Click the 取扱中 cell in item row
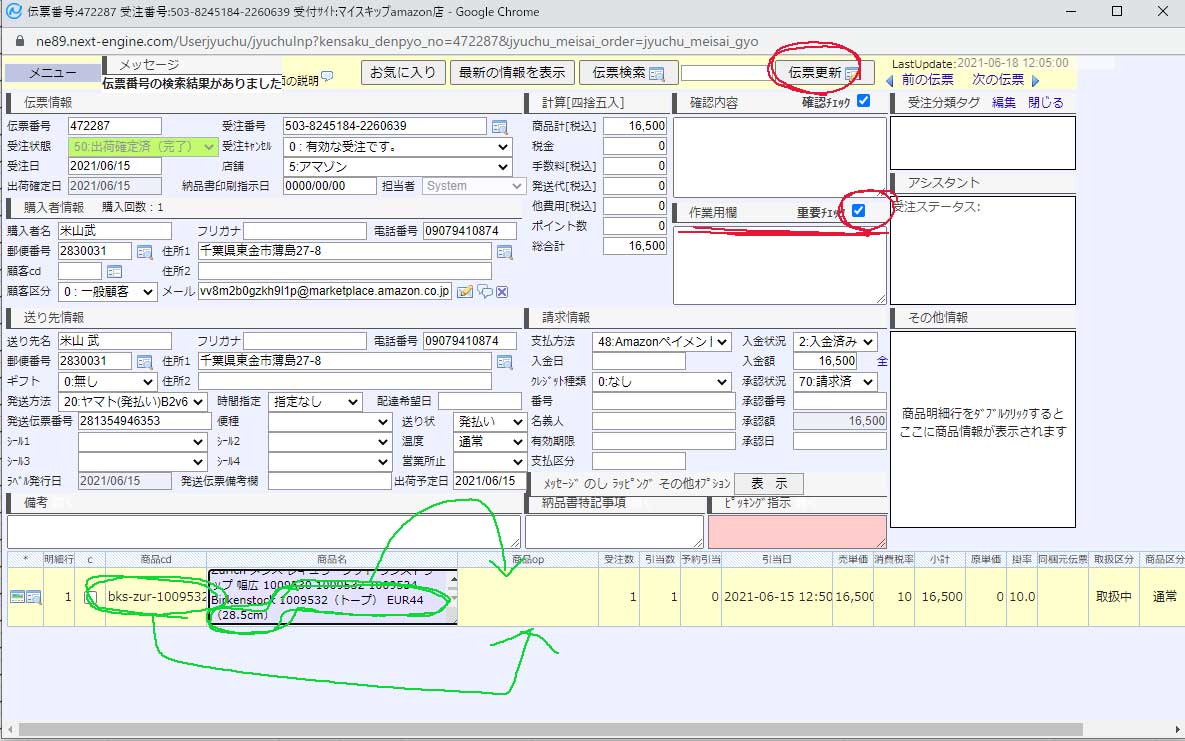Viewport: 1185px width, 741px height. [1113, 597]
